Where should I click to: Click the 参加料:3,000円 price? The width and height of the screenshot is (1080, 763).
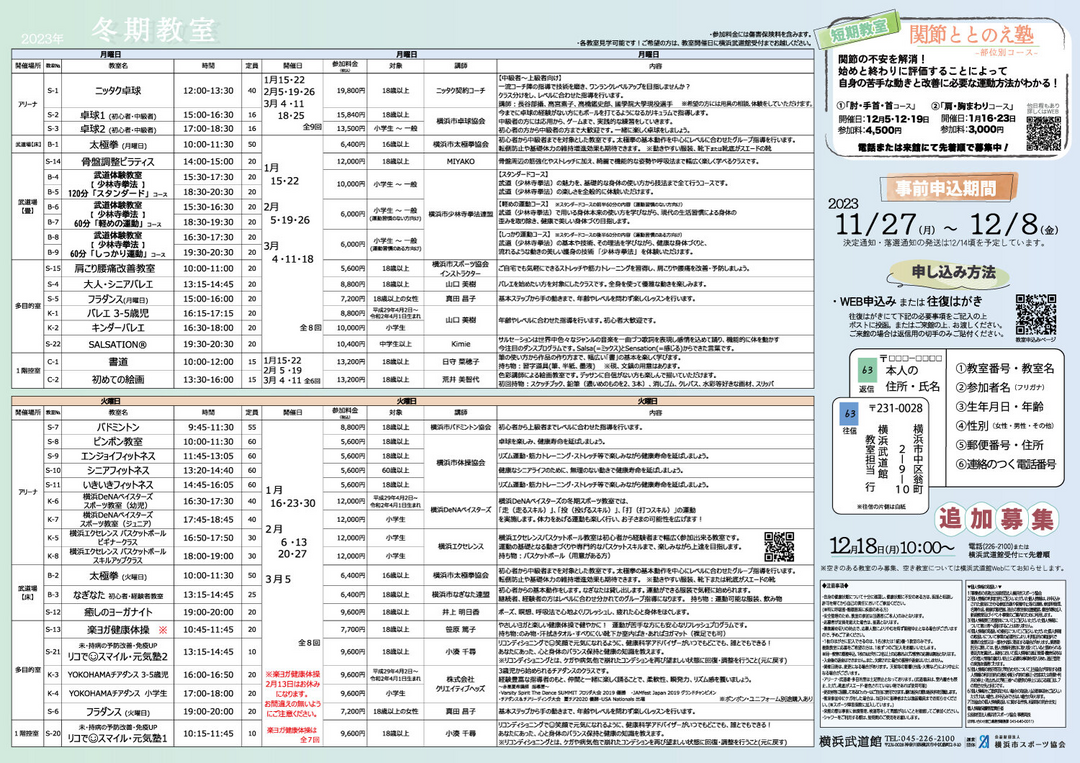click(972, 129)
